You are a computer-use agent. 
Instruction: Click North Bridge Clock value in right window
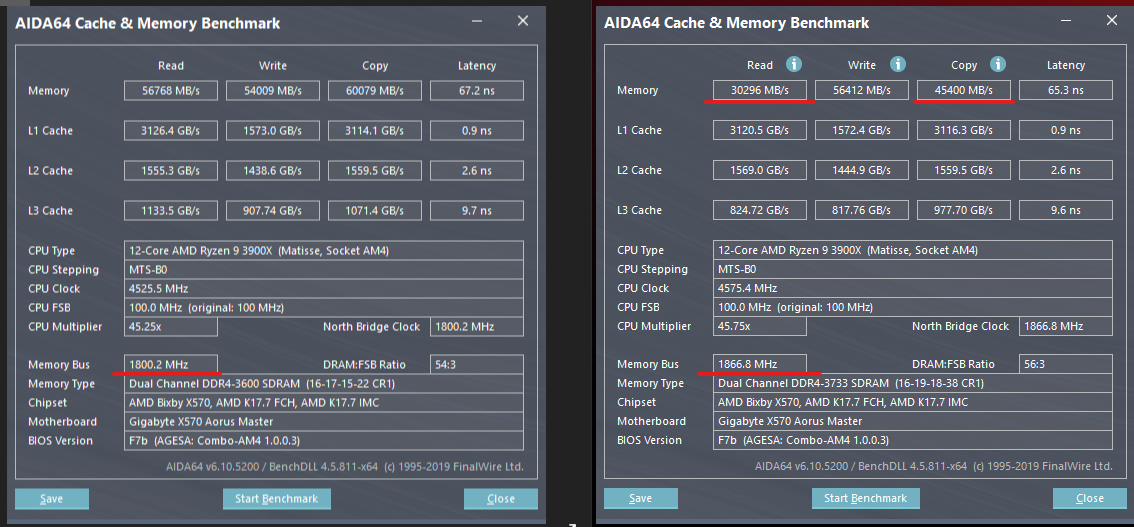(1066, 326)
